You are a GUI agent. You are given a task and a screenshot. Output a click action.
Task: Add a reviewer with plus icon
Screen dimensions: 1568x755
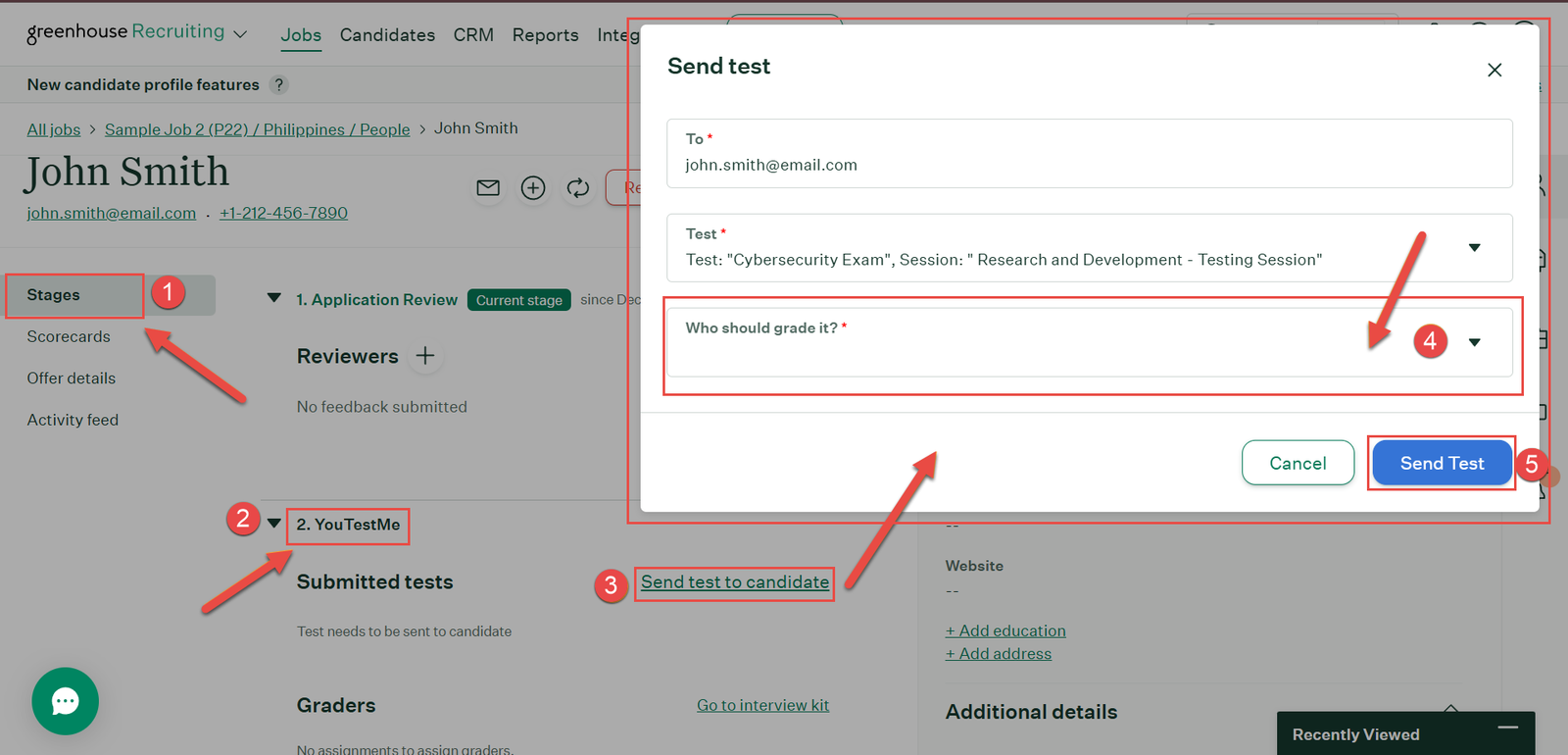pyautogui.click(x=425, y=356)
